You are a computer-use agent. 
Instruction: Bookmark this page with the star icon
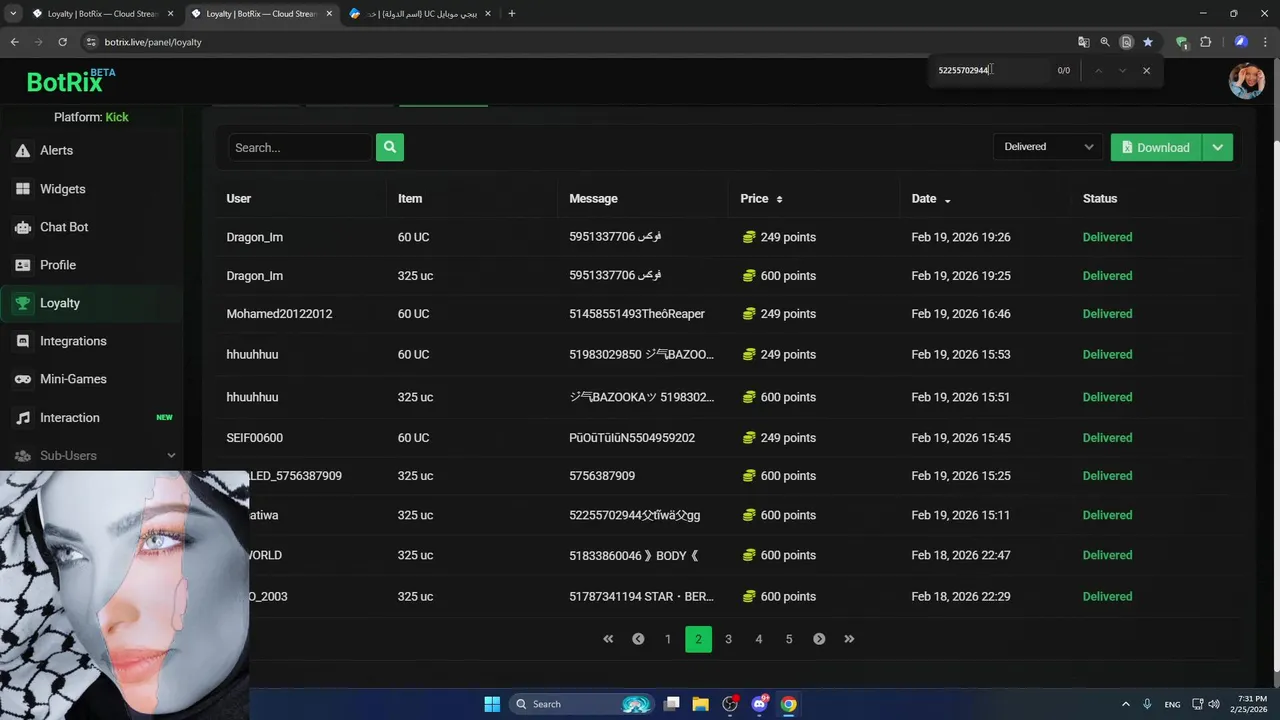point(1148,42)
